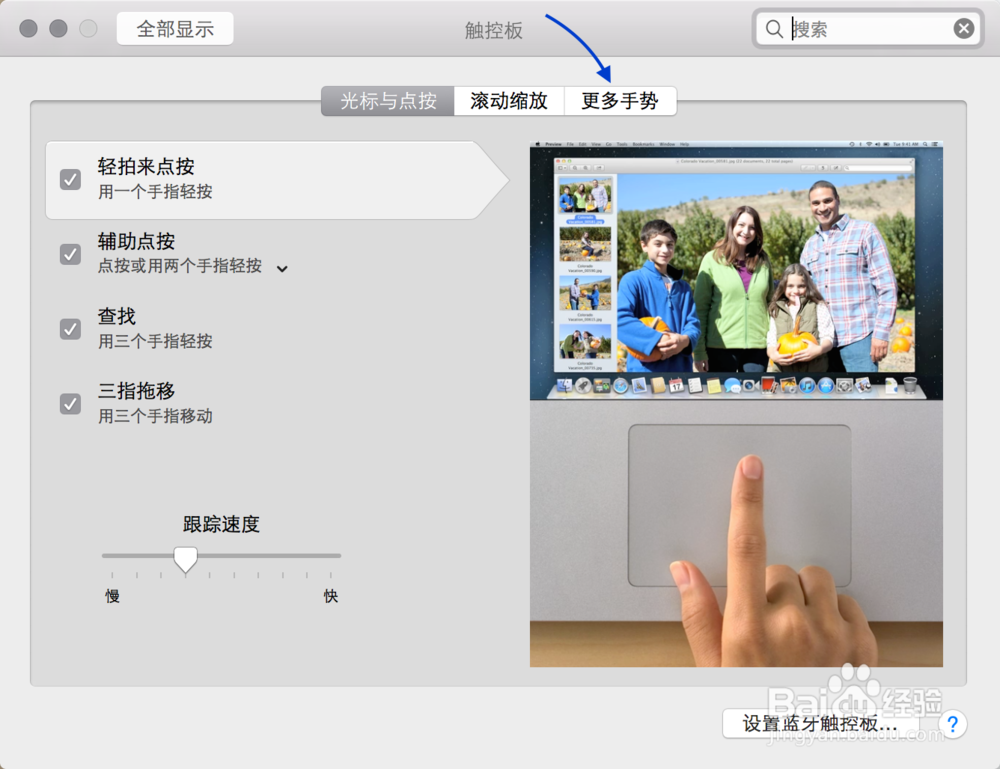Click the 全部显示 button
This screenshot has height=769, width=1000.
174,29
